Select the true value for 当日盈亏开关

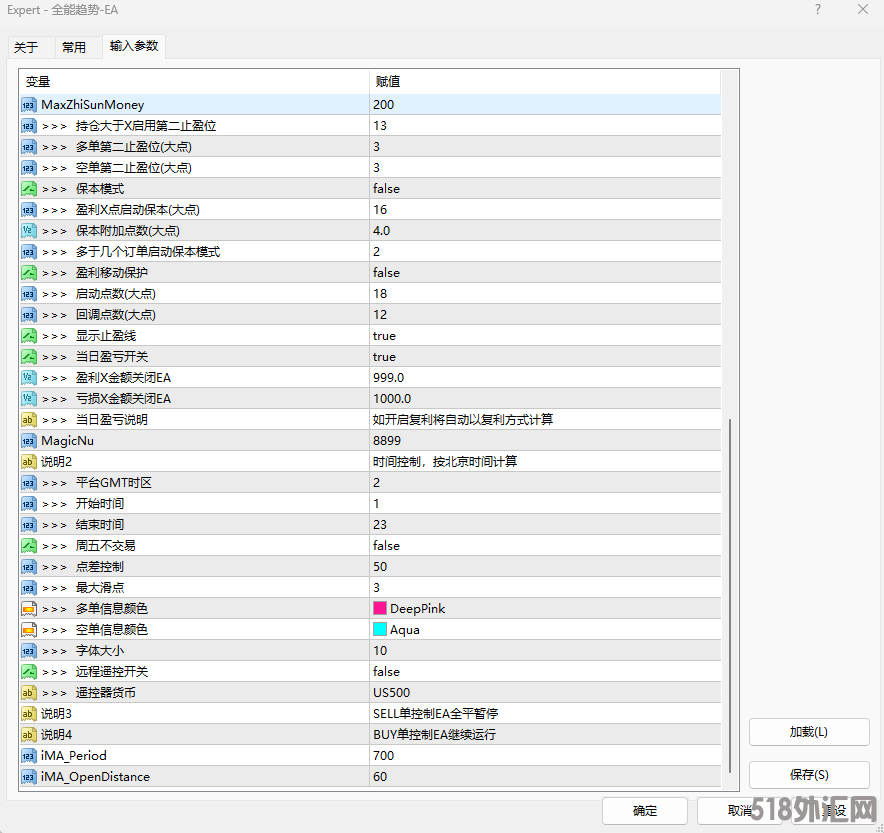(384, 357)
